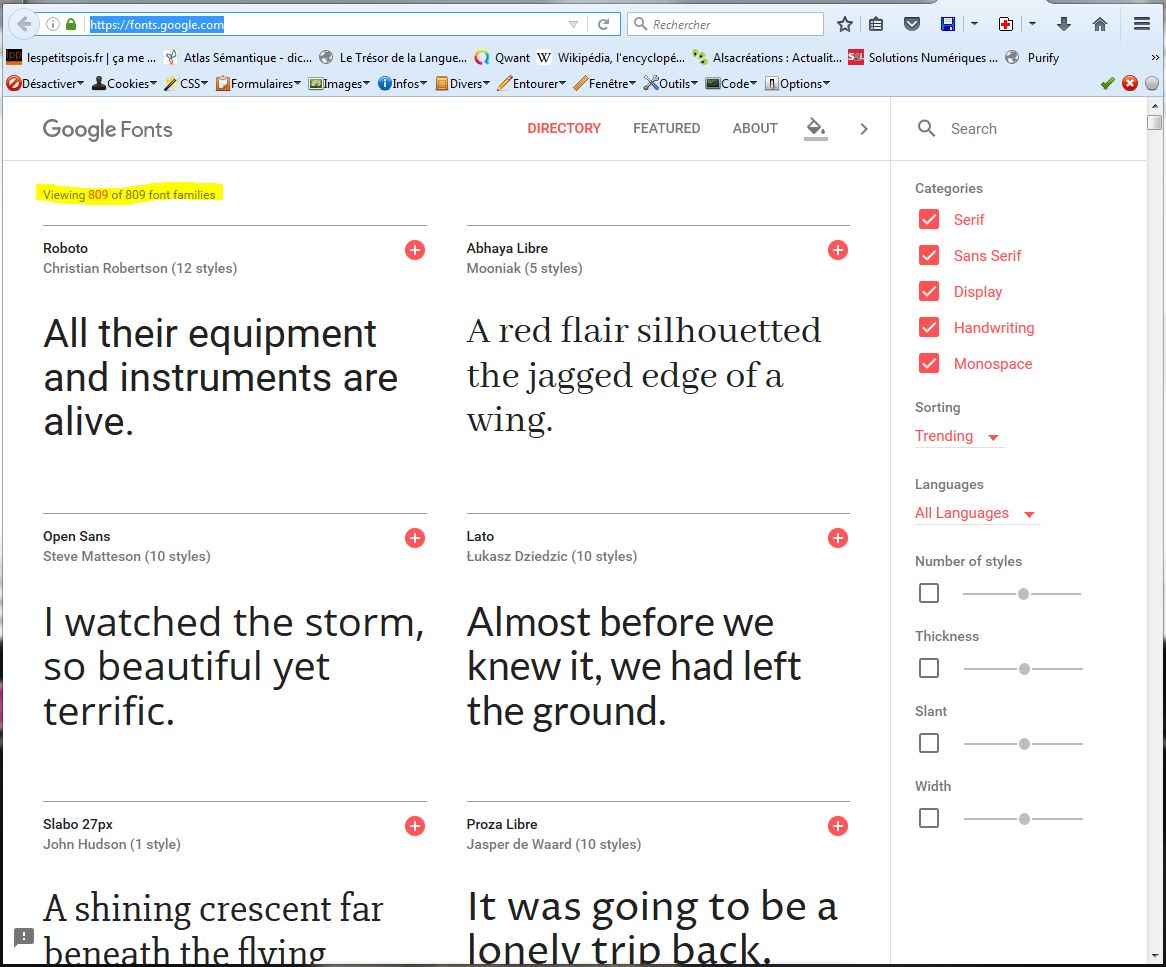Add Open Sans font with plus icon

coord(415,538)
